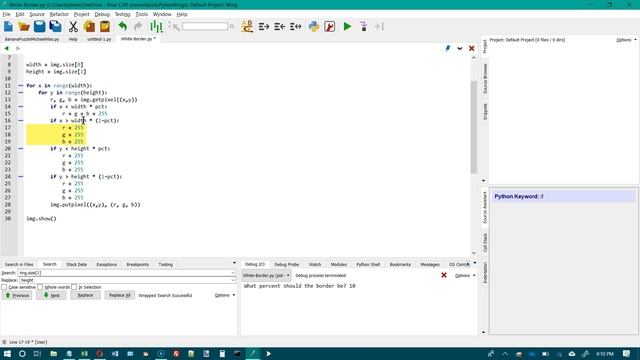Start debugging with the green play icon
Image resolution: width=640 pixels, height=360 pixels.
point(347,27)
